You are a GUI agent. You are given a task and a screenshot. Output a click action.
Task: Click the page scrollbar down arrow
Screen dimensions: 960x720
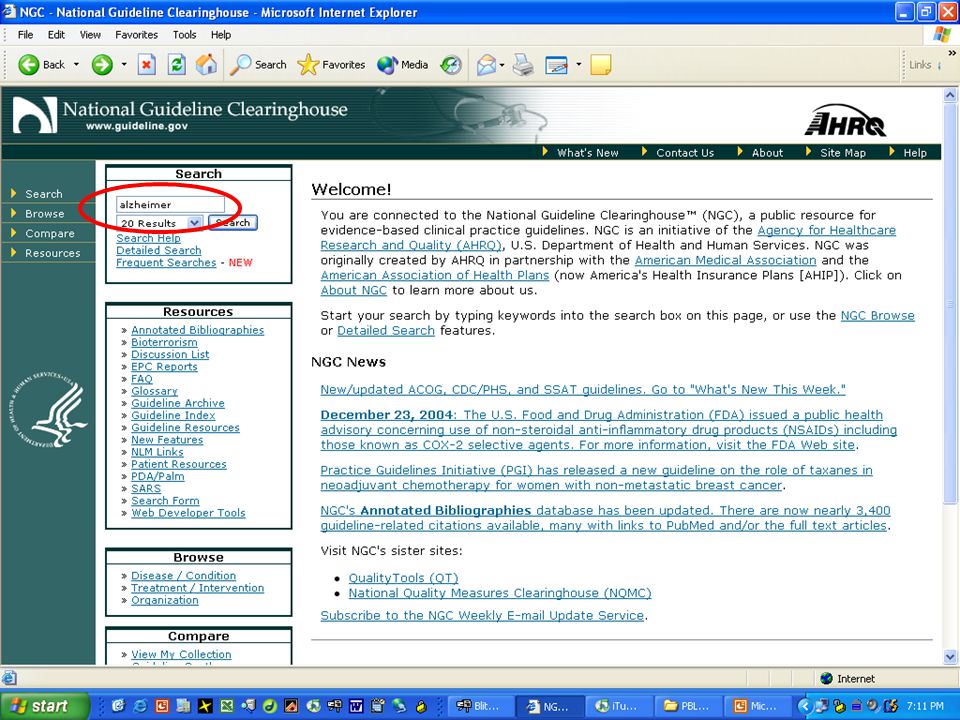[950, 657]
